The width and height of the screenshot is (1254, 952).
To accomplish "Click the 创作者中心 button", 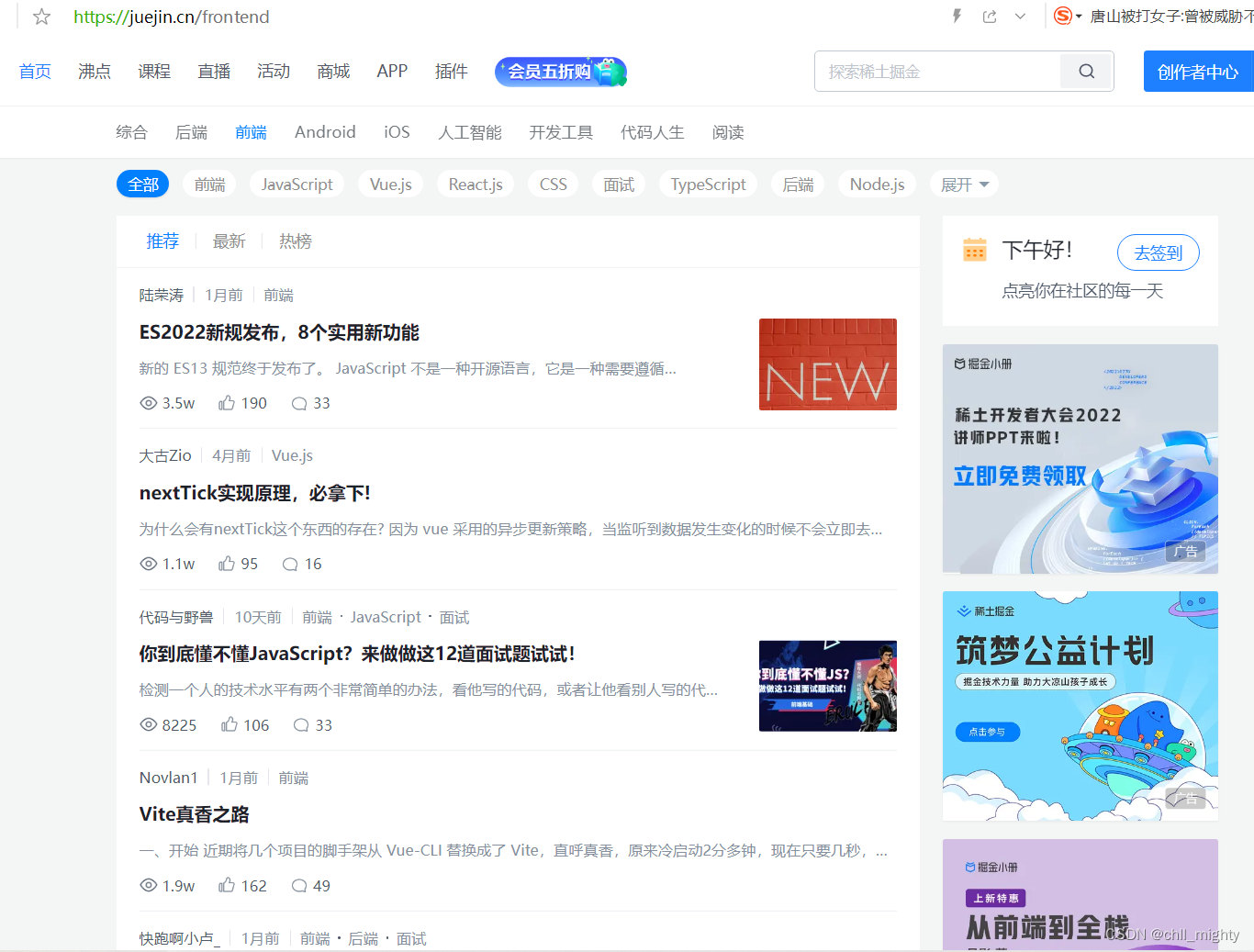I will click(1198, 71).
